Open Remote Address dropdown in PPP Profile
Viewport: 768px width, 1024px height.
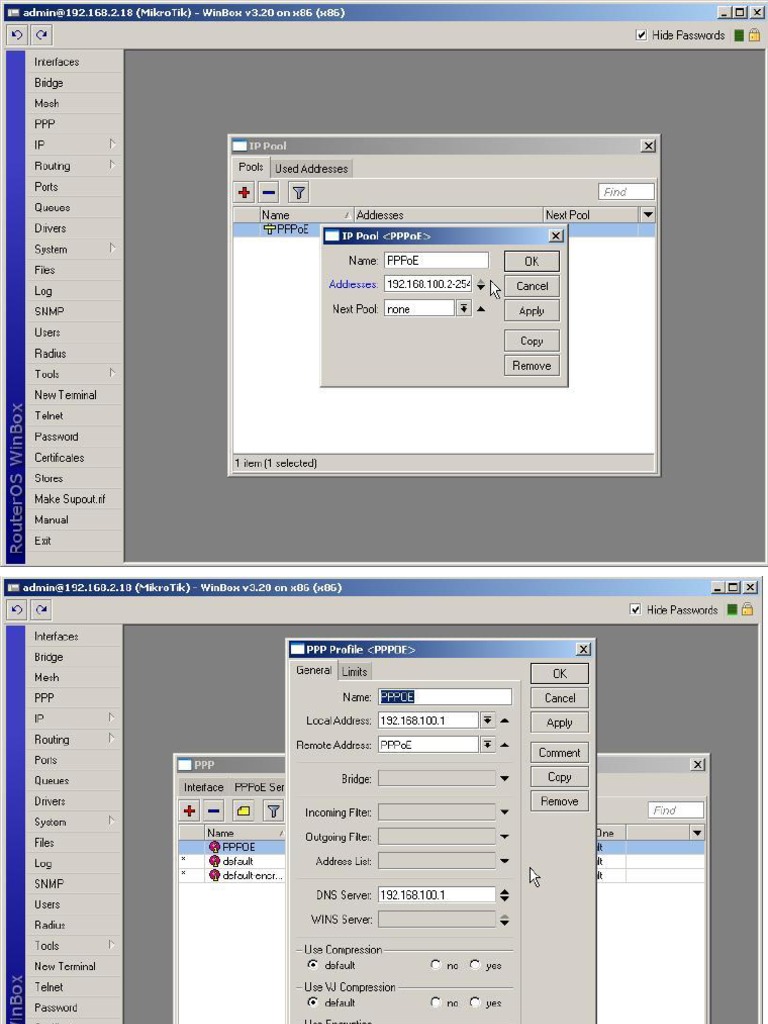(x=487, y=744)
